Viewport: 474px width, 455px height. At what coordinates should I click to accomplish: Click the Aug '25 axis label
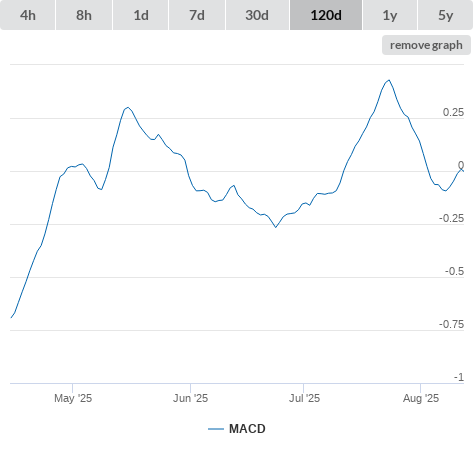click(x=421, y=398)
